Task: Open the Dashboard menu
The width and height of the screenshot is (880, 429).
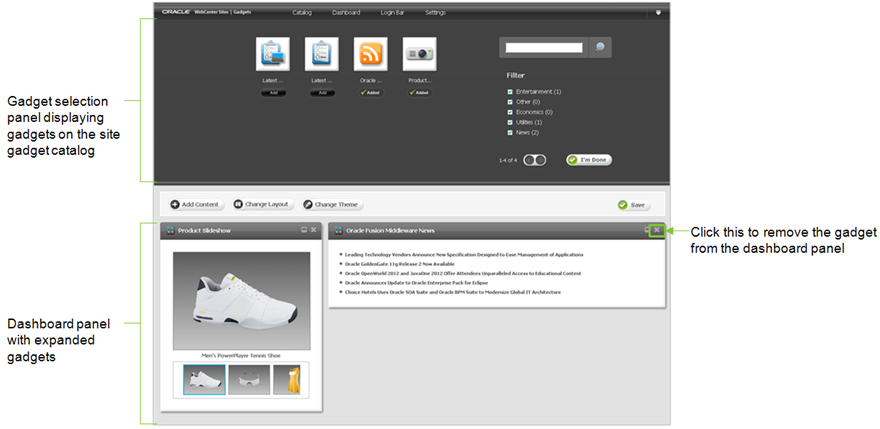Action: [346, 12]
